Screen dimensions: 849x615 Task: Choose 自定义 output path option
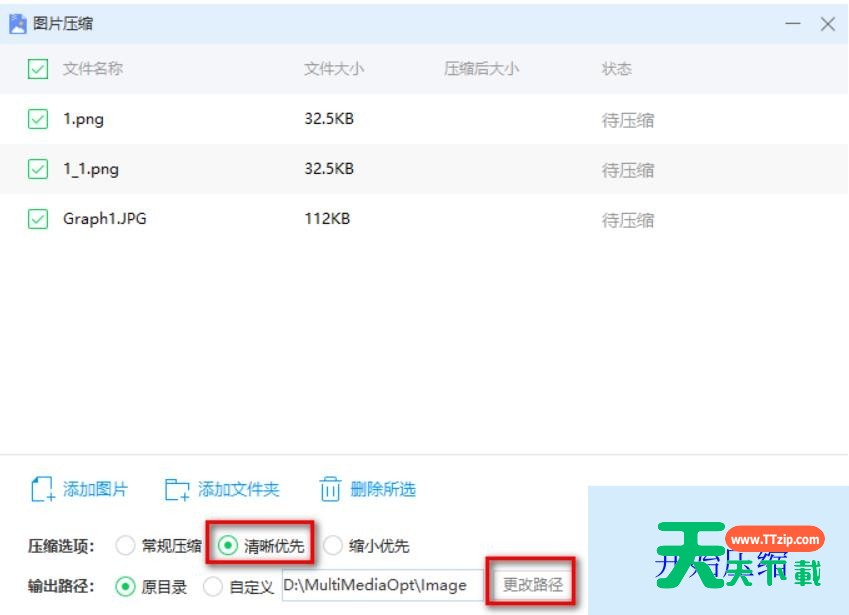pyautogui.click(x=213, y=586)
